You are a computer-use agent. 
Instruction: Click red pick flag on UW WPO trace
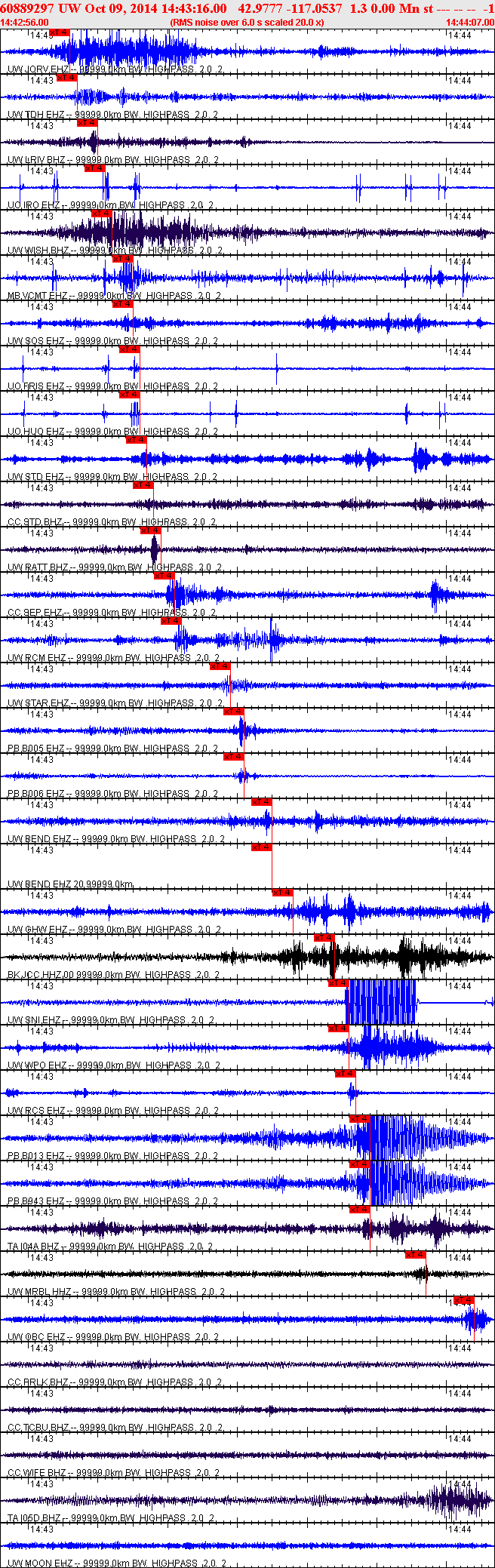click(x=338, y=1028)
